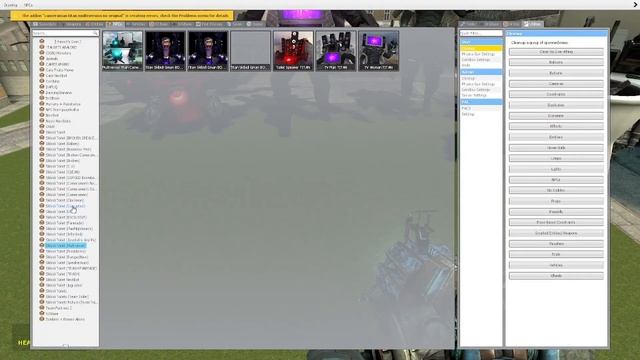Spawn the TV Woman TITAN NPC
The image size is (640, 360).
click(x=378, y=51)
